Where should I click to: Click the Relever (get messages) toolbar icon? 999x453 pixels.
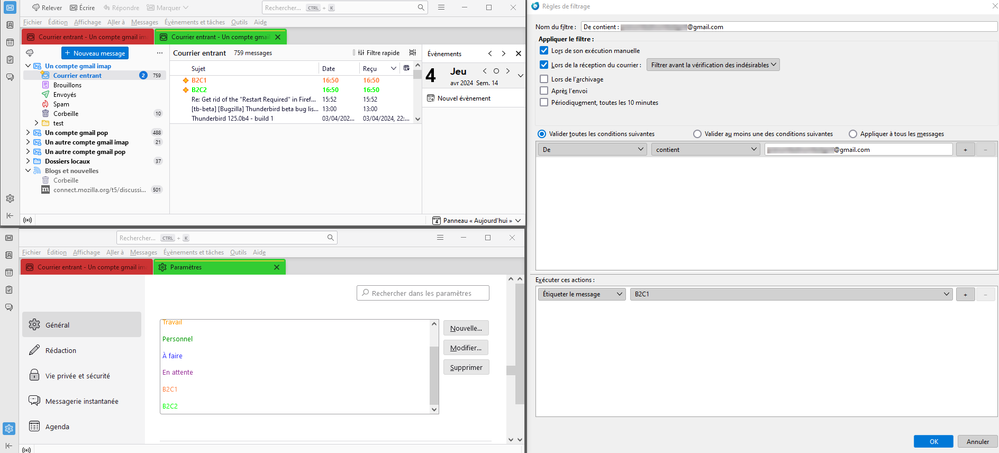tap(35, 7)
